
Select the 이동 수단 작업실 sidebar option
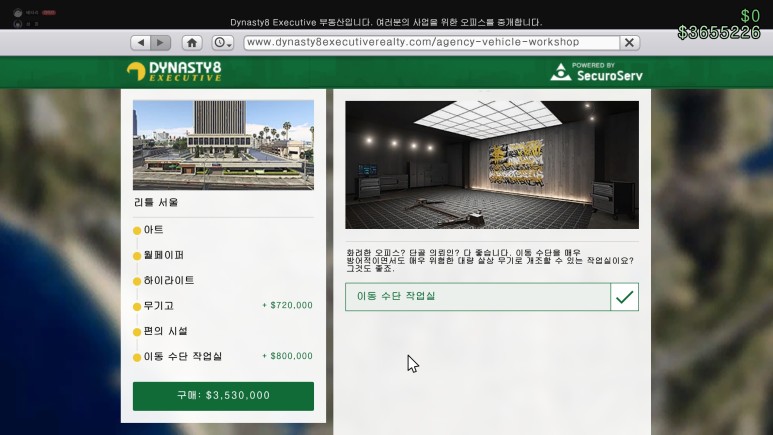[183, 357]
